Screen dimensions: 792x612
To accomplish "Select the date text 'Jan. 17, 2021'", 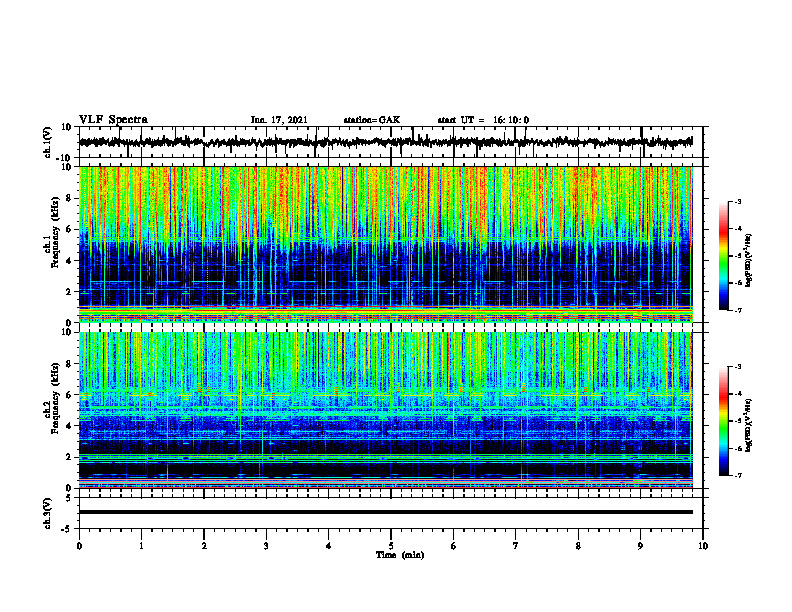I will pyautogui.click(x=279, y=120).
